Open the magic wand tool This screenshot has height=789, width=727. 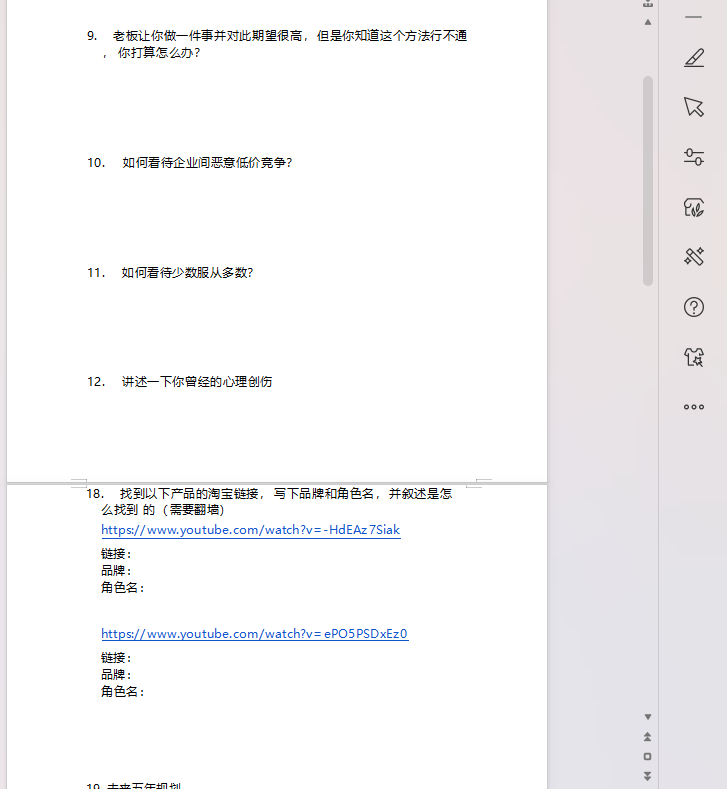click(x=693, y=257)
